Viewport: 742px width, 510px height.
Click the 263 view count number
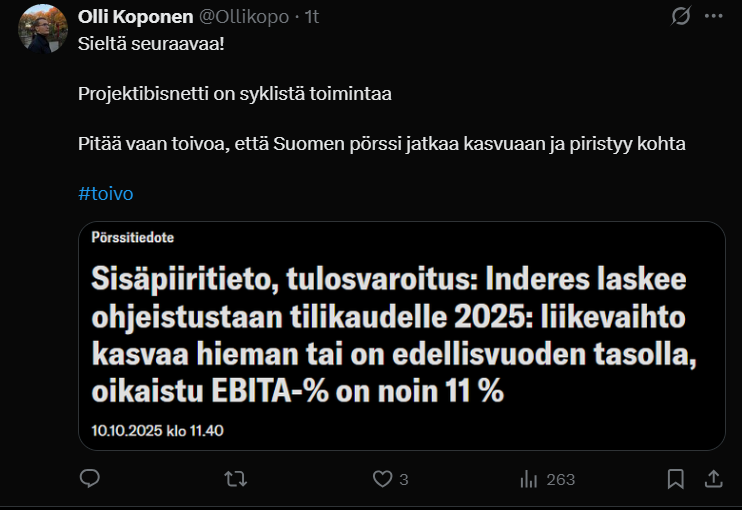[561, 479]
